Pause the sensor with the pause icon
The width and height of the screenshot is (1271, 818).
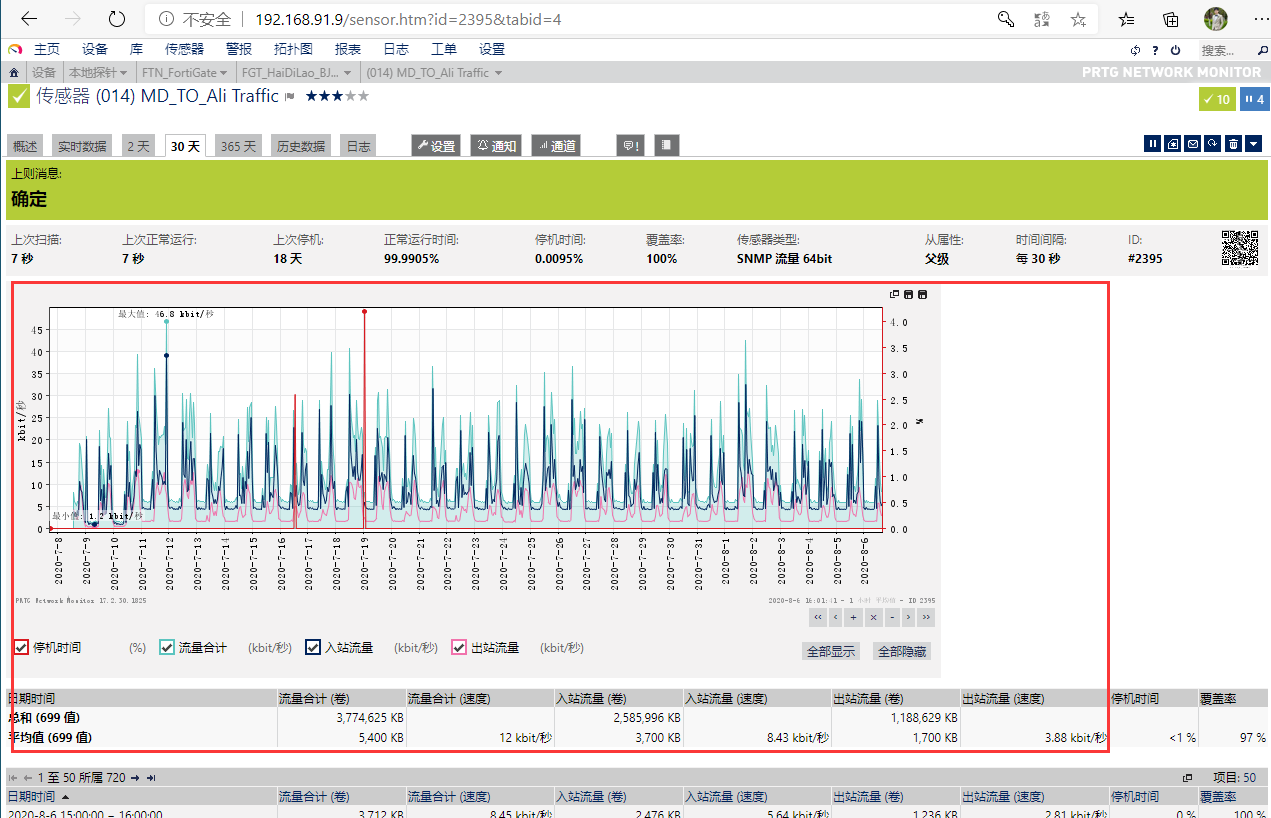(1153, 144)
